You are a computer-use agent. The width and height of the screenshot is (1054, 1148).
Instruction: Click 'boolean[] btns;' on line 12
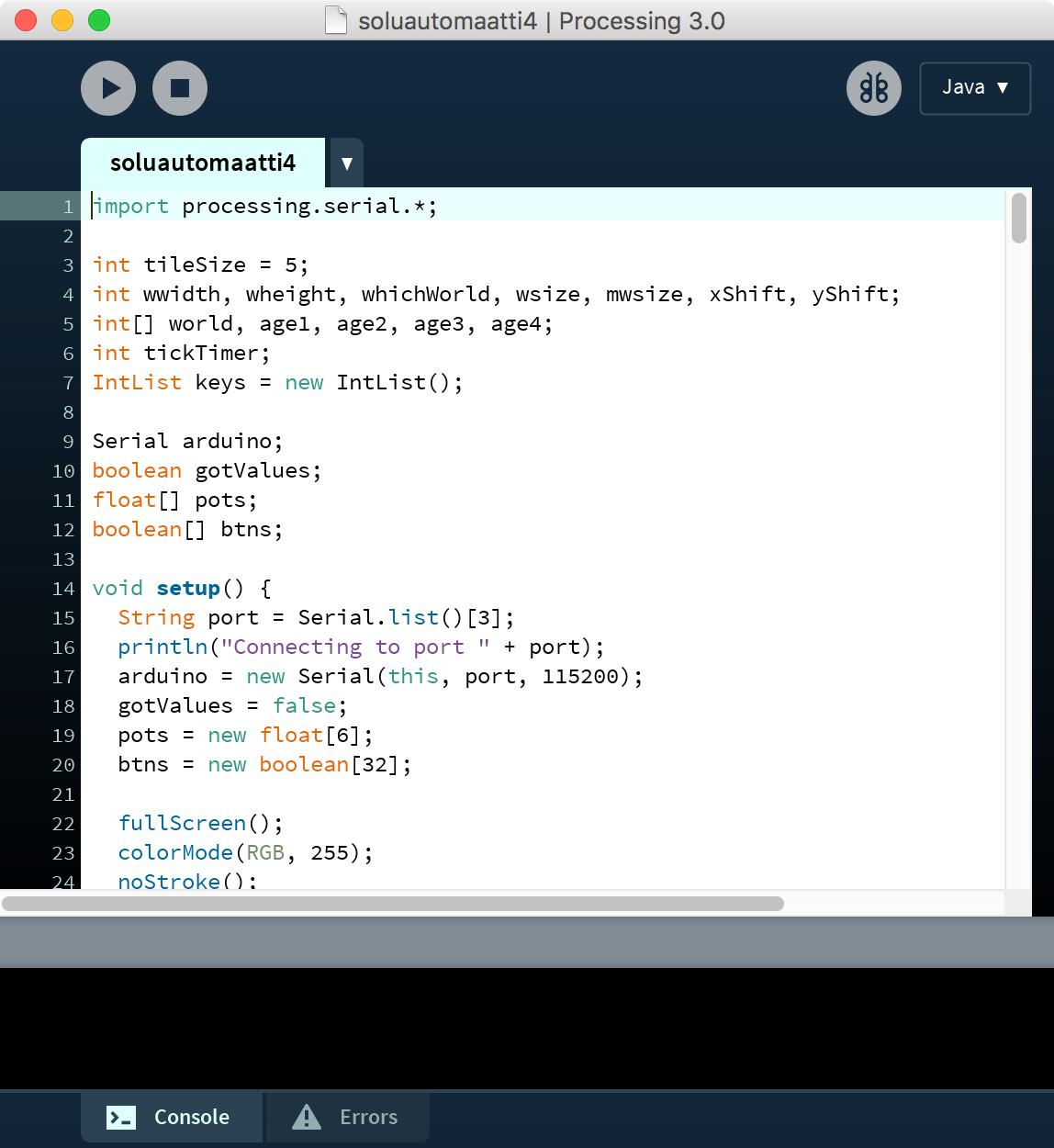187,529
